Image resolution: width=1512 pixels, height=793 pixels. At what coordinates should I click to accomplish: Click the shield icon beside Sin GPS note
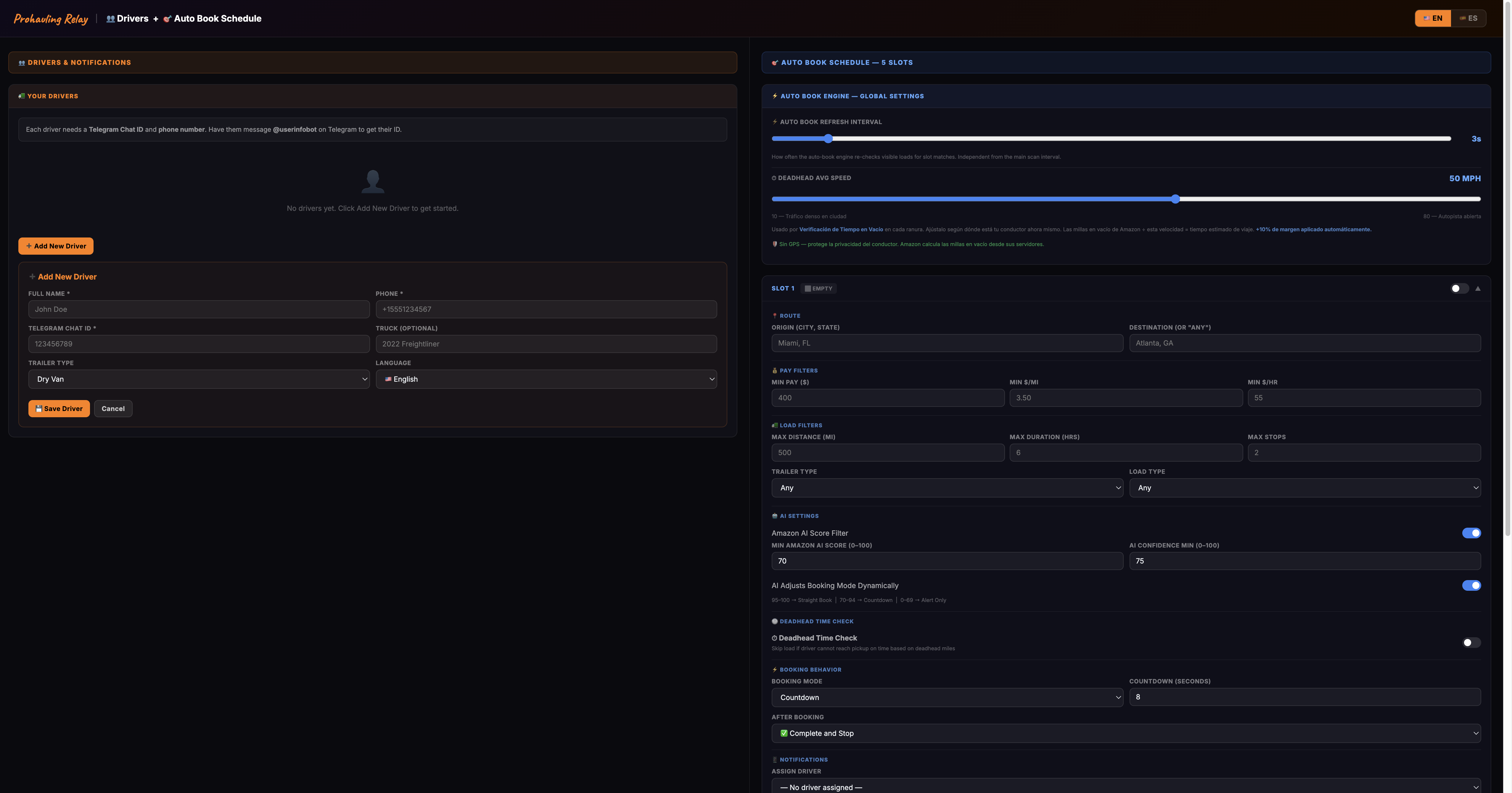(775, 244)
